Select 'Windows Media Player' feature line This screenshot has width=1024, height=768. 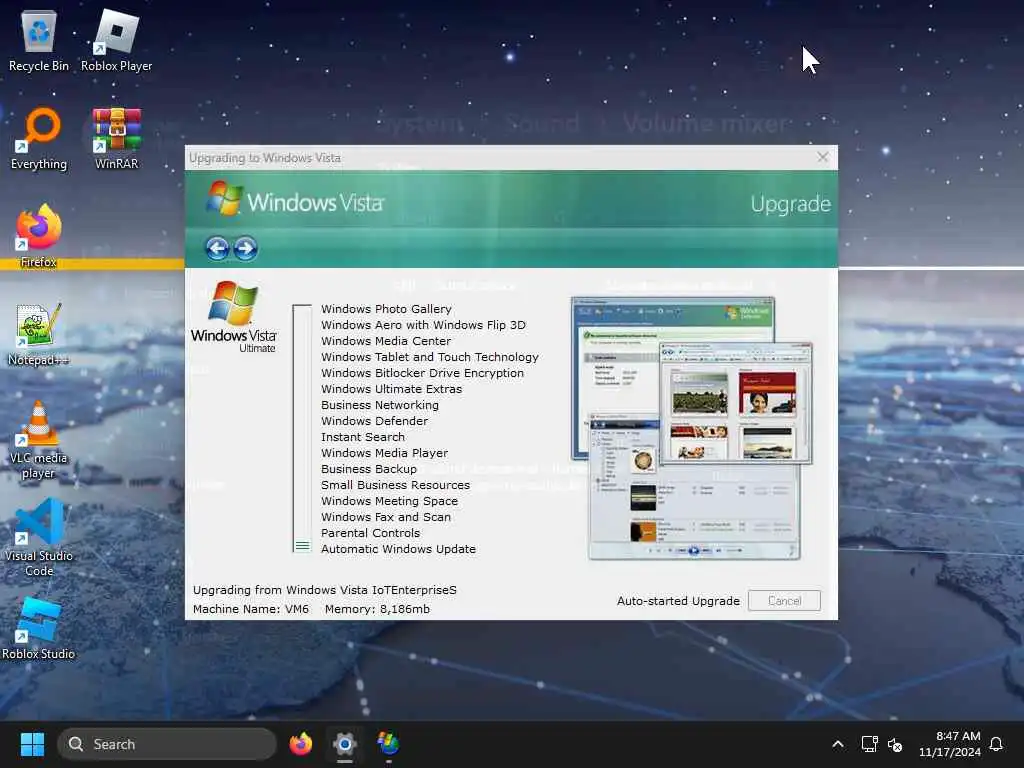pos(384,453)
